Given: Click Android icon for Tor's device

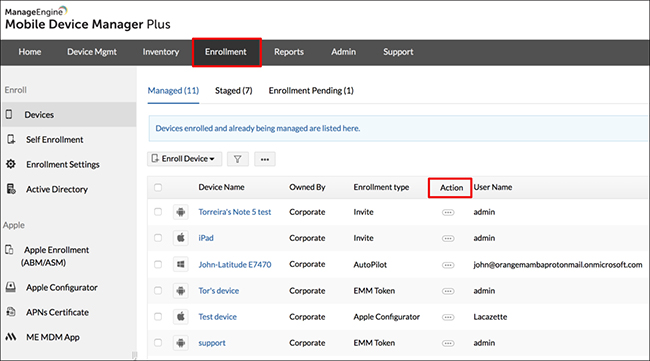Looking at the screenshot, I should tap(181, 291).
